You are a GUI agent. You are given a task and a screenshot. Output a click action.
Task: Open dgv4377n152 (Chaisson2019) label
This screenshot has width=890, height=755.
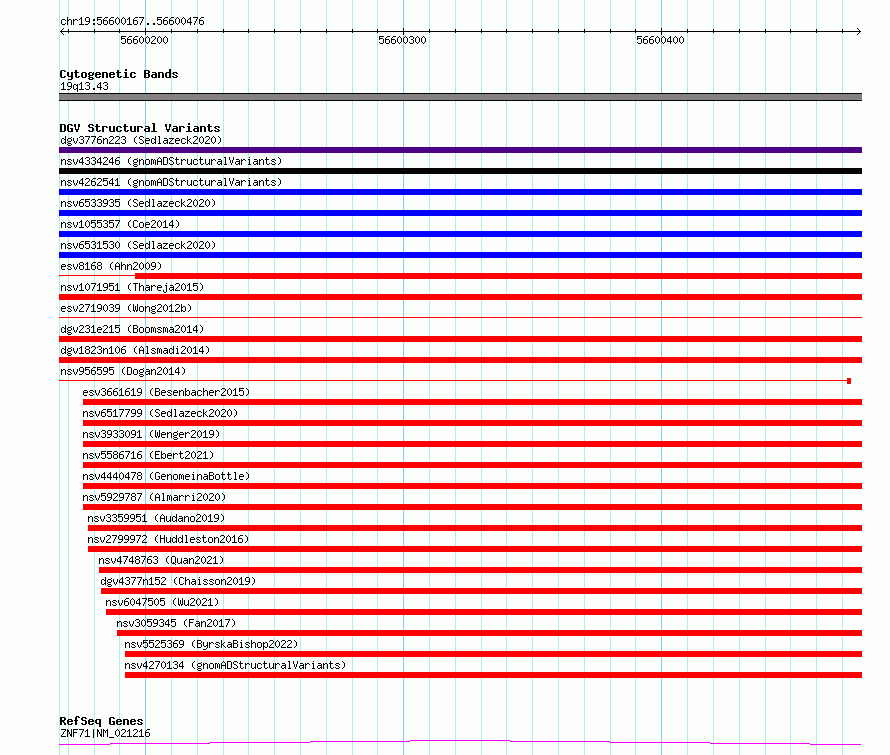coord(178,581)
